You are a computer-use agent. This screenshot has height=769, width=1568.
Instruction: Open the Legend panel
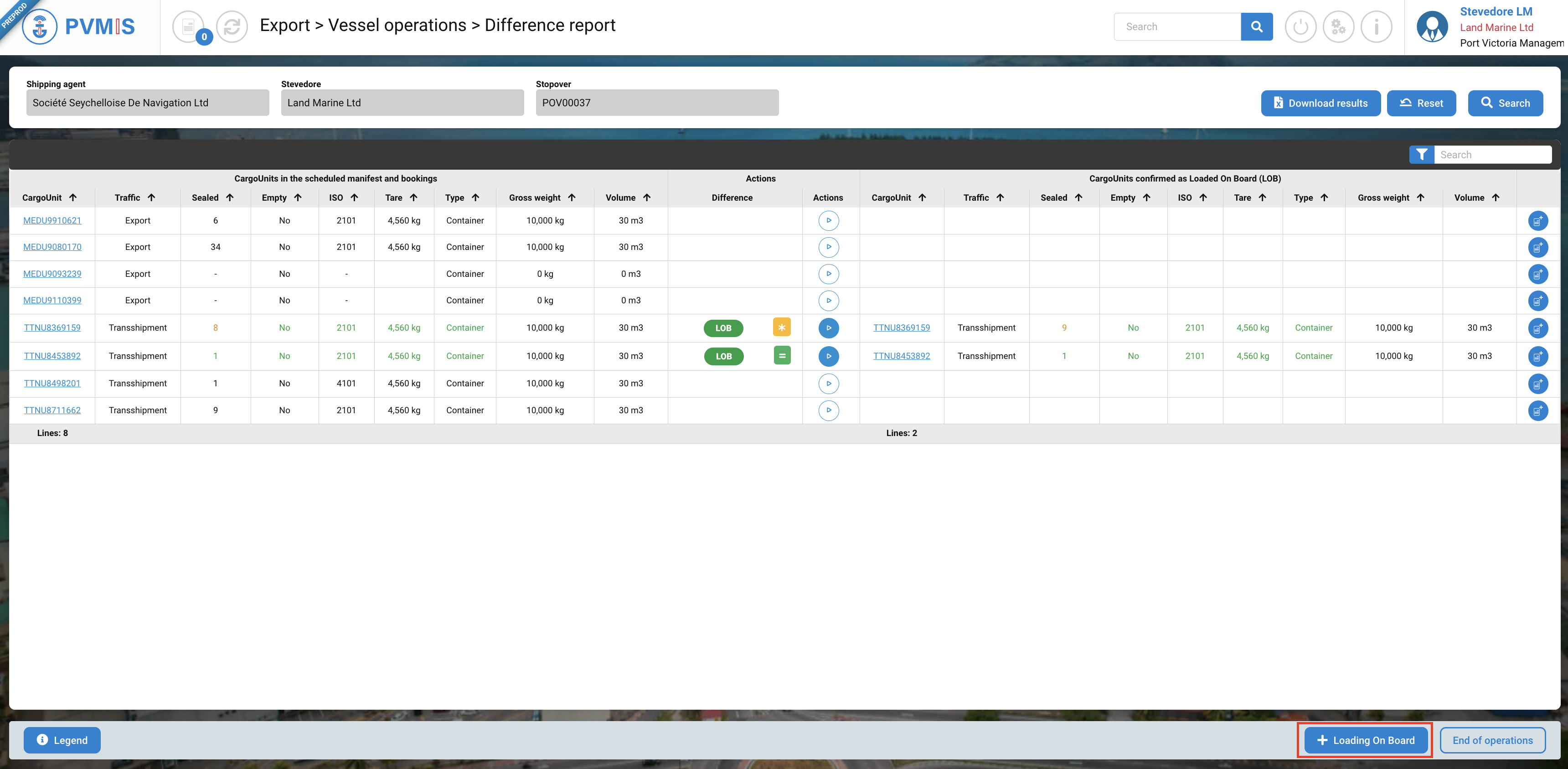coord(62,740)
